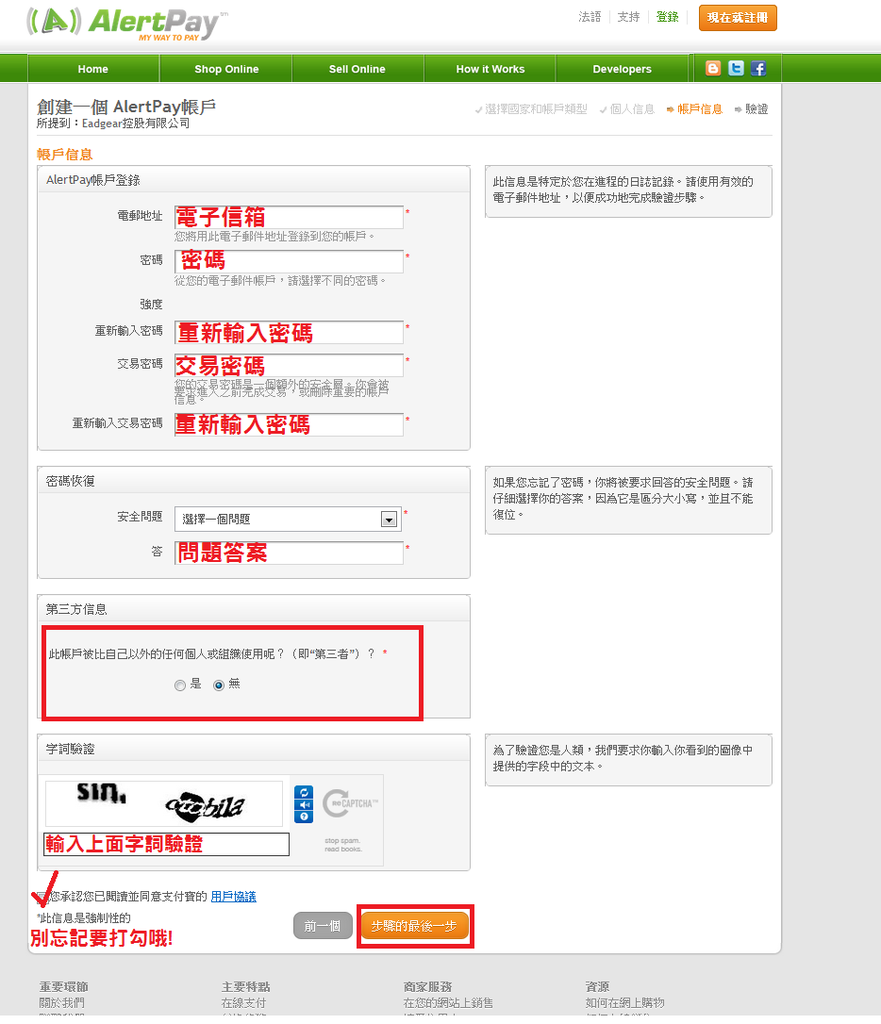
Task: Click the 在您的網站上銷售 footer link
Action: [x=448, y=1002]
